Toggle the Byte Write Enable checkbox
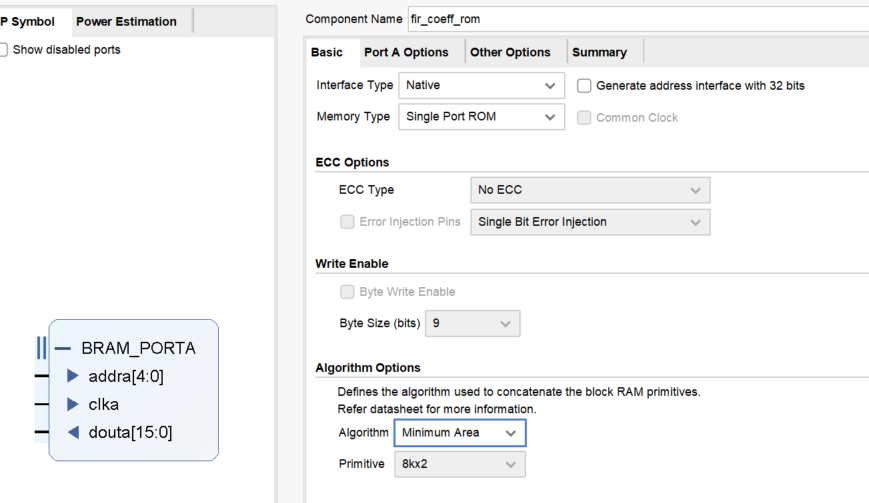This screenshot has height=503, width=869. click(x=347, y=292)
